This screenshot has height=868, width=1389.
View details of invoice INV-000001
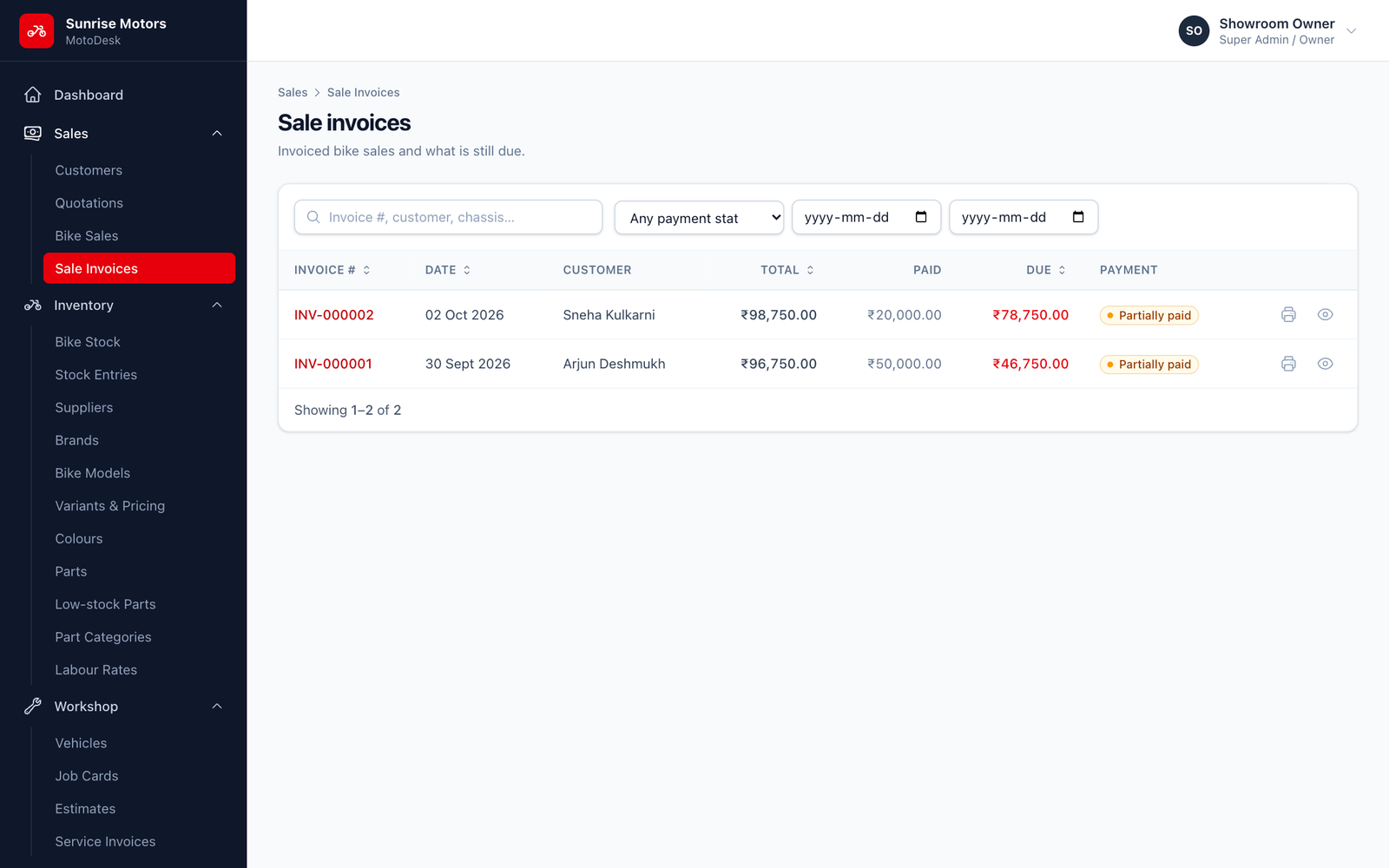coord(1325,364)
